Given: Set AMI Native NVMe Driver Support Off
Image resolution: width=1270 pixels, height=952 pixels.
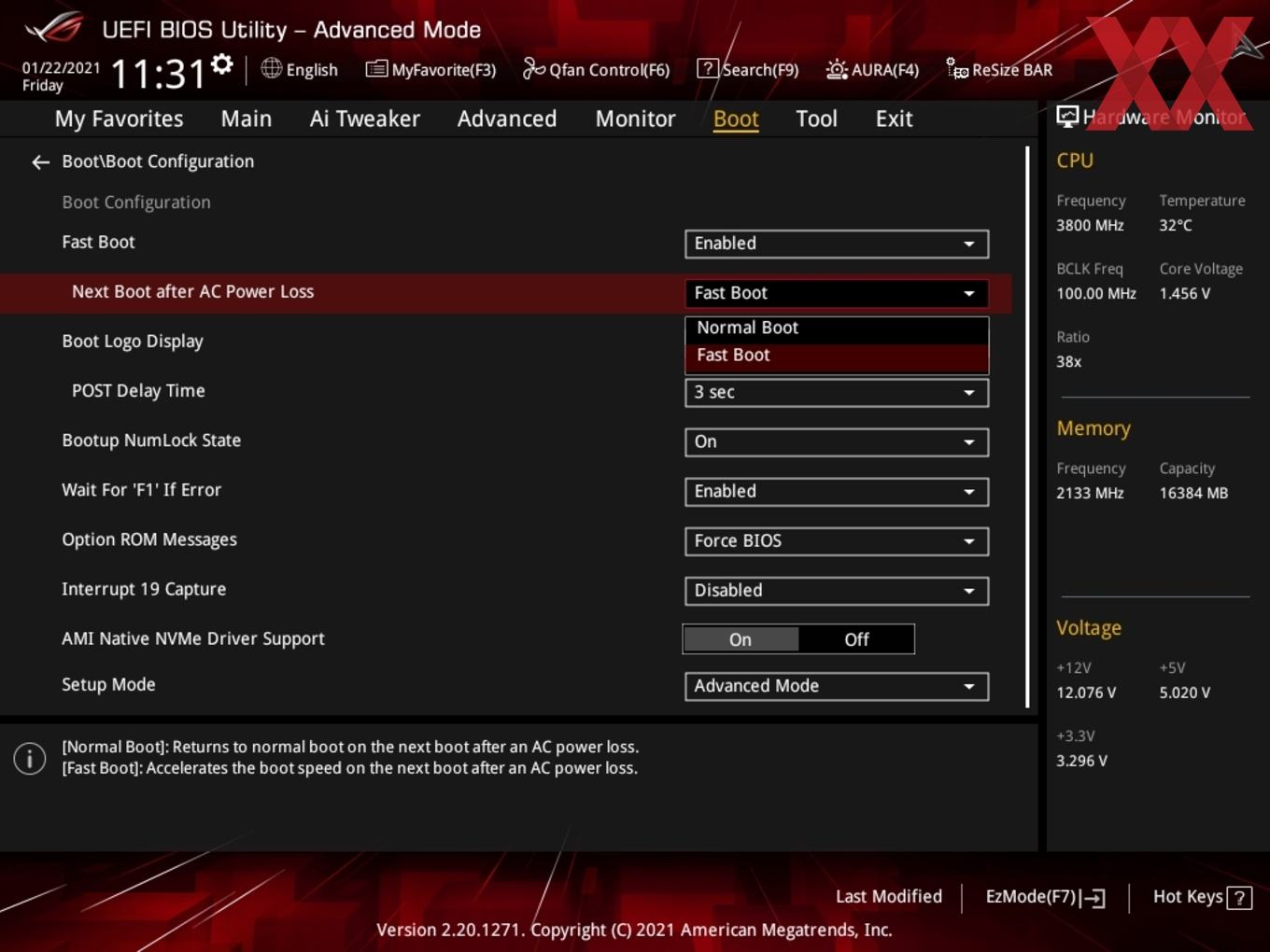Looking at the screenshot, I should point(856,639).
